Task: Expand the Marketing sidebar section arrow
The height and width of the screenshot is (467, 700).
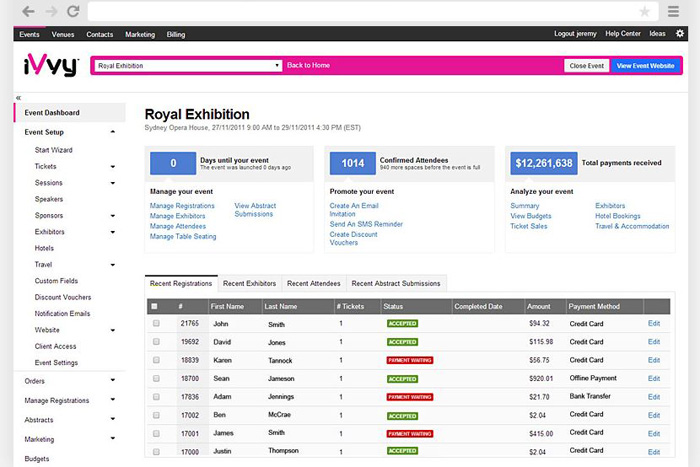Action: point(113,438)
